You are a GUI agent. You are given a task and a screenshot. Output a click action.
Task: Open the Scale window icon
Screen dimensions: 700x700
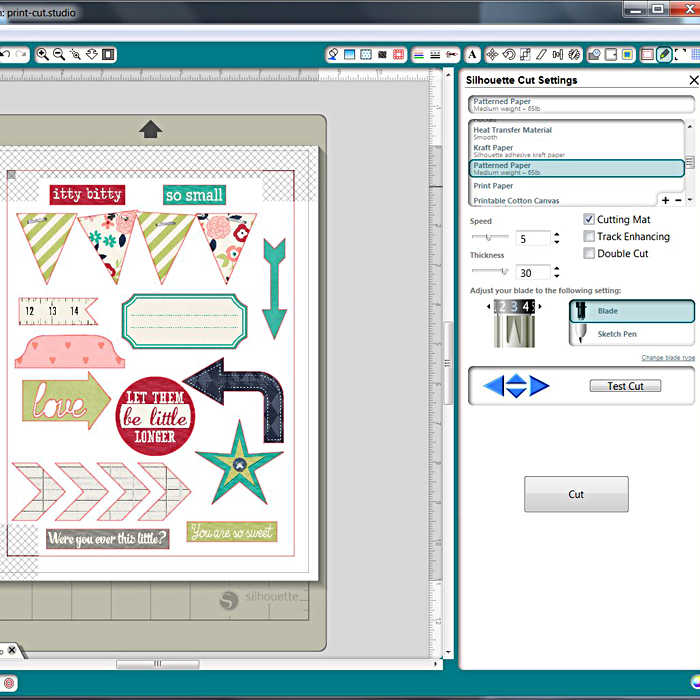point(525,54)
